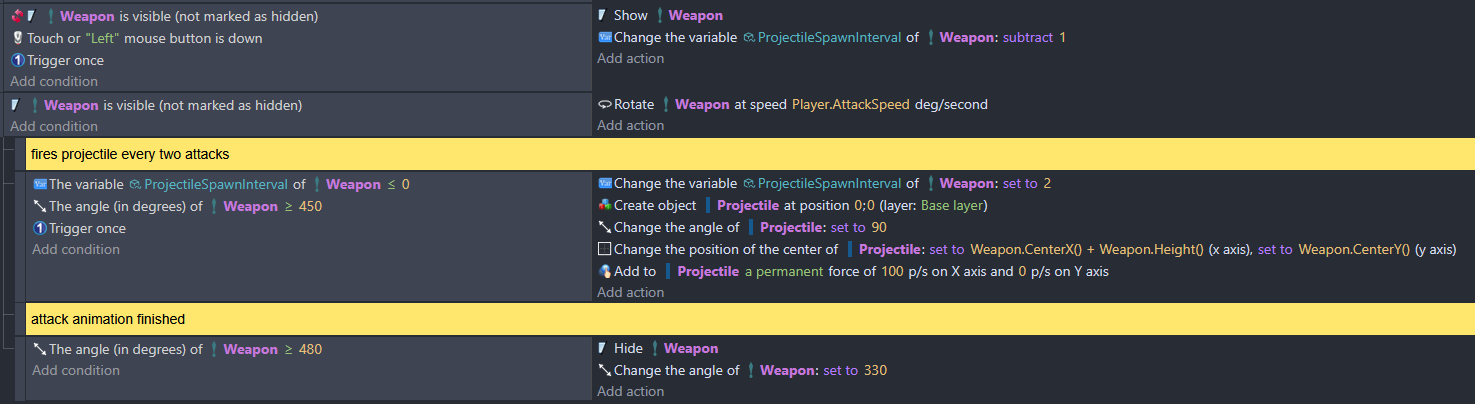Click the Create object action icon
The height and width of the screenshot is (404, 1475).
click(604, 206)
